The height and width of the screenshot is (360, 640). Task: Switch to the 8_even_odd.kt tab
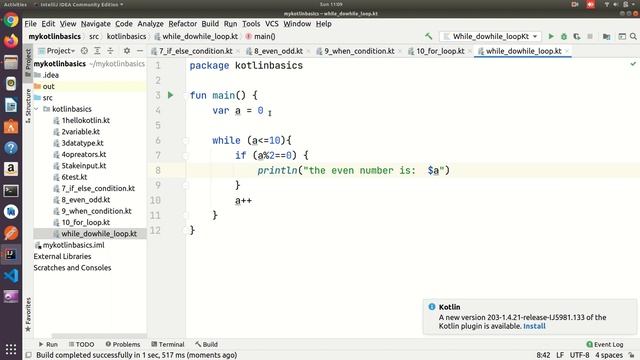coord(278,51)
